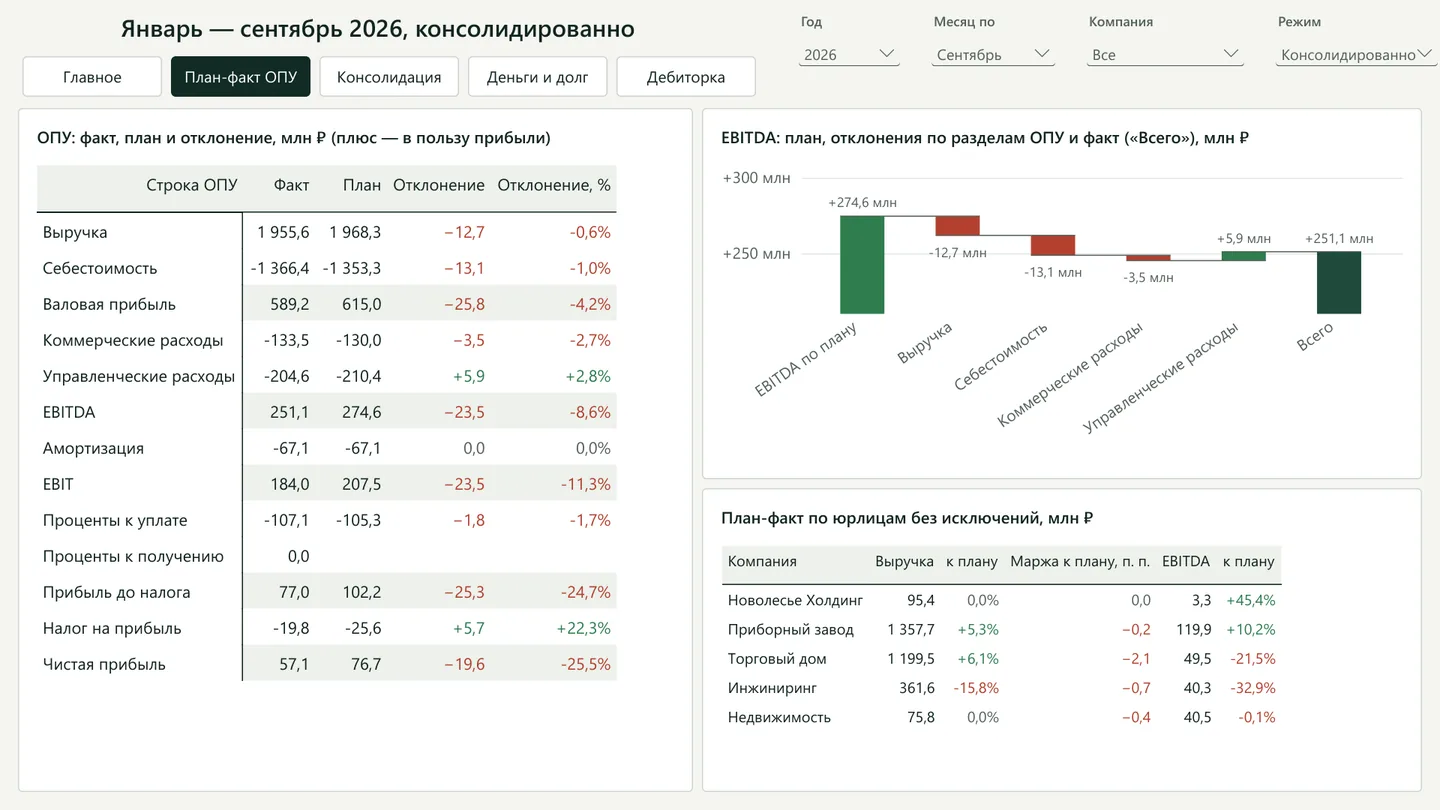Click the Факт column header

pyautogui.click(x=292, y=185)
